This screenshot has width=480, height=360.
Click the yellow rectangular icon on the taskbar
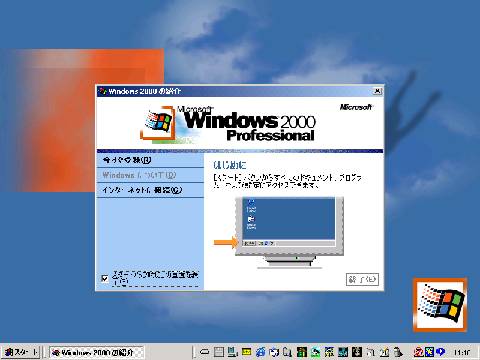click(x=246, y=352)
